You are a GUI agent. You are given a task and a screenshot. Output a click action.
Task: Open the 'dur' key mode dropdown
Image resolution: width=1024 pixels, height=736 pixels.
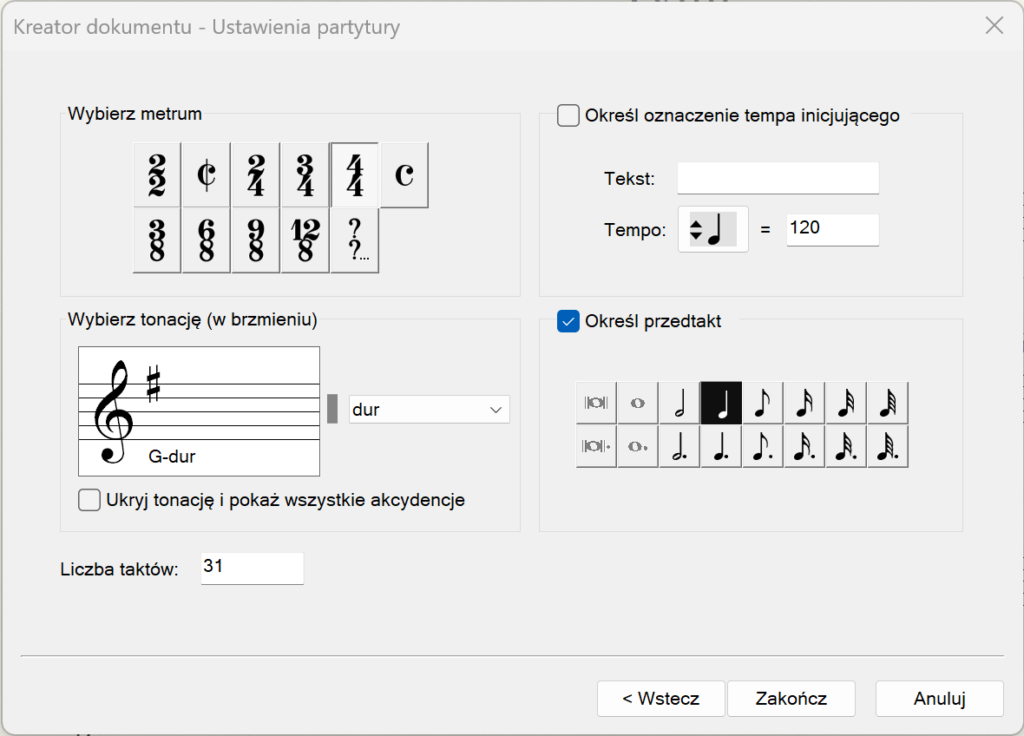pos(429,410)
